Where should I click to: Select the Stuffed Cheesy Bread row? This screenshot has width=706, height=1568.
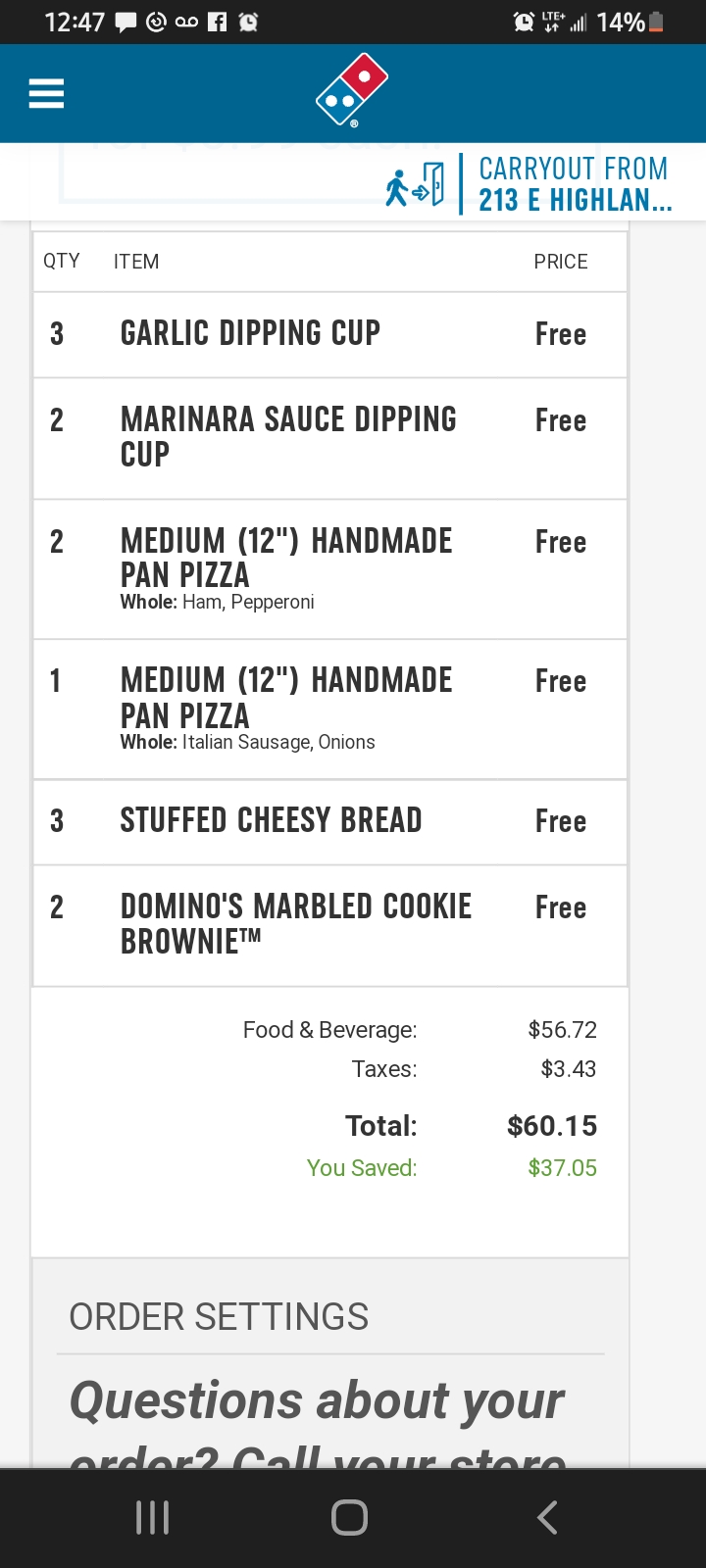[x=329, y=821]
